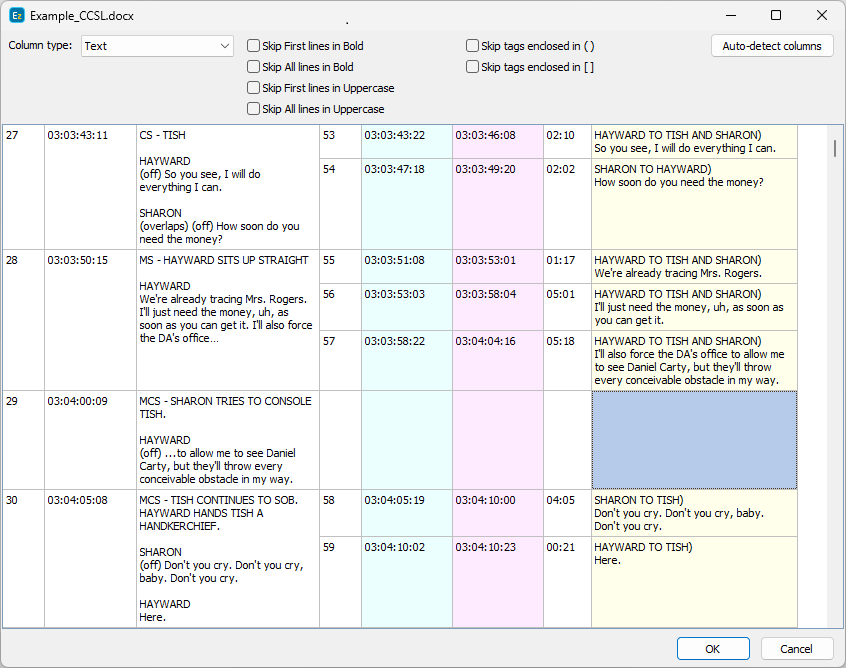
Task: Select text cell 'How soon do you need the money?'
Action: [x=694, y=176]
